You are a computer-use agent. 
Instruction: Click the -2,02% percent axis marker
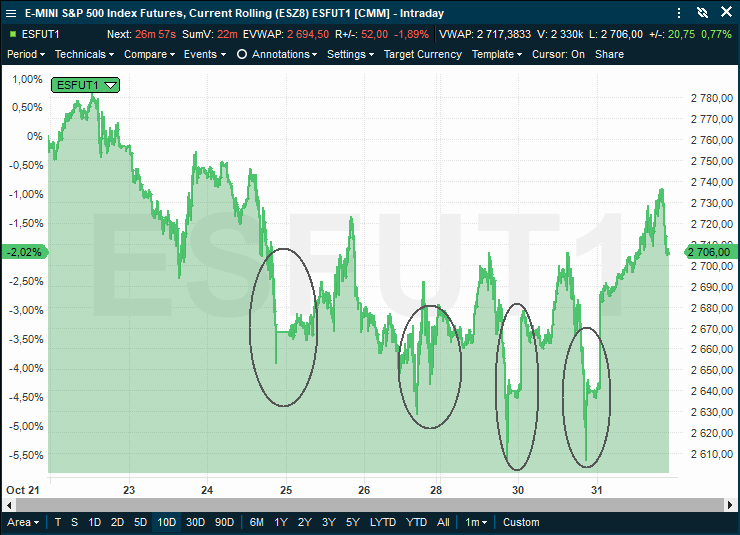pos(25,252)
